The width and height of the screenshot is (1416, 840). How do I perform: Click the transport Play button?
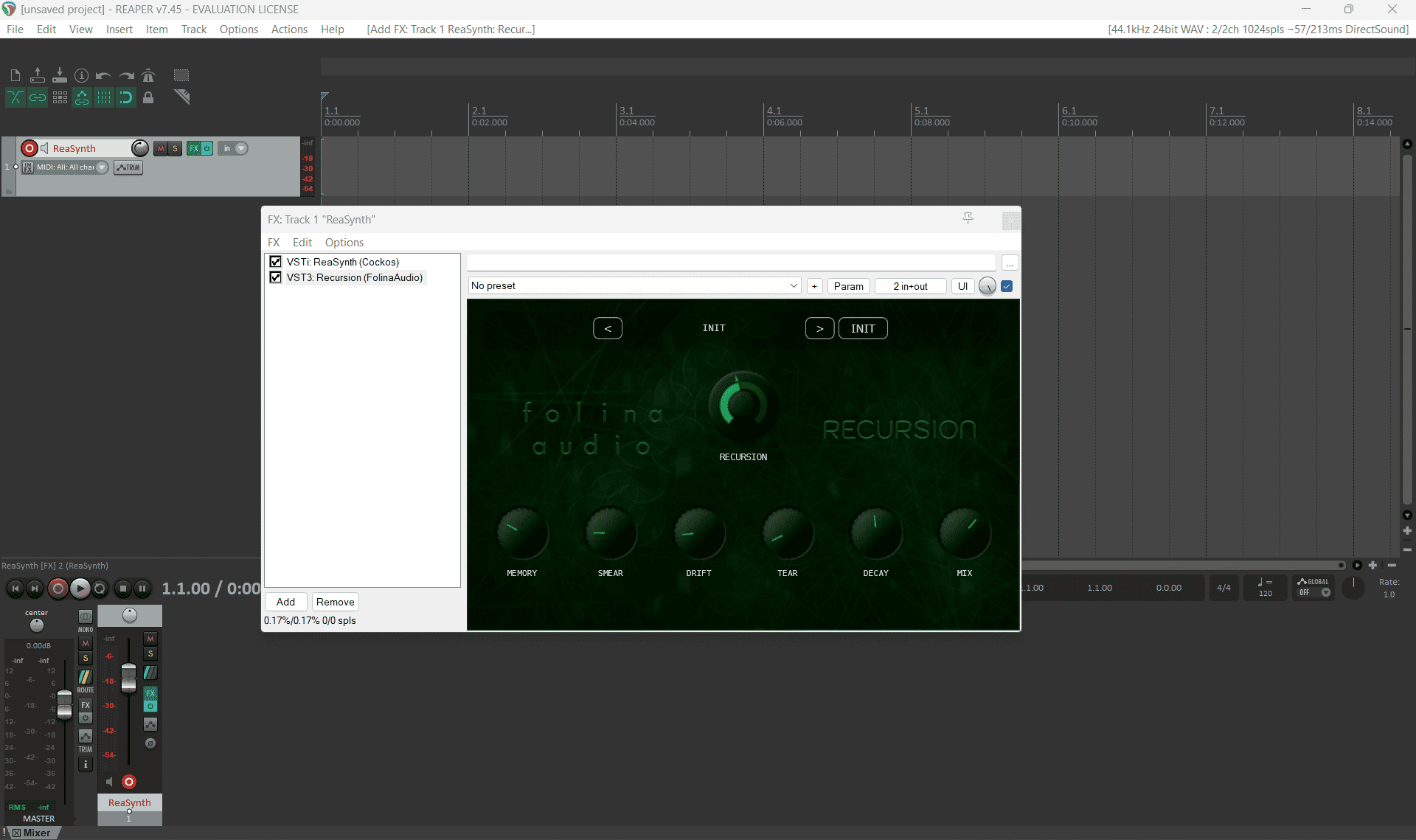click(x=80, y=588)
